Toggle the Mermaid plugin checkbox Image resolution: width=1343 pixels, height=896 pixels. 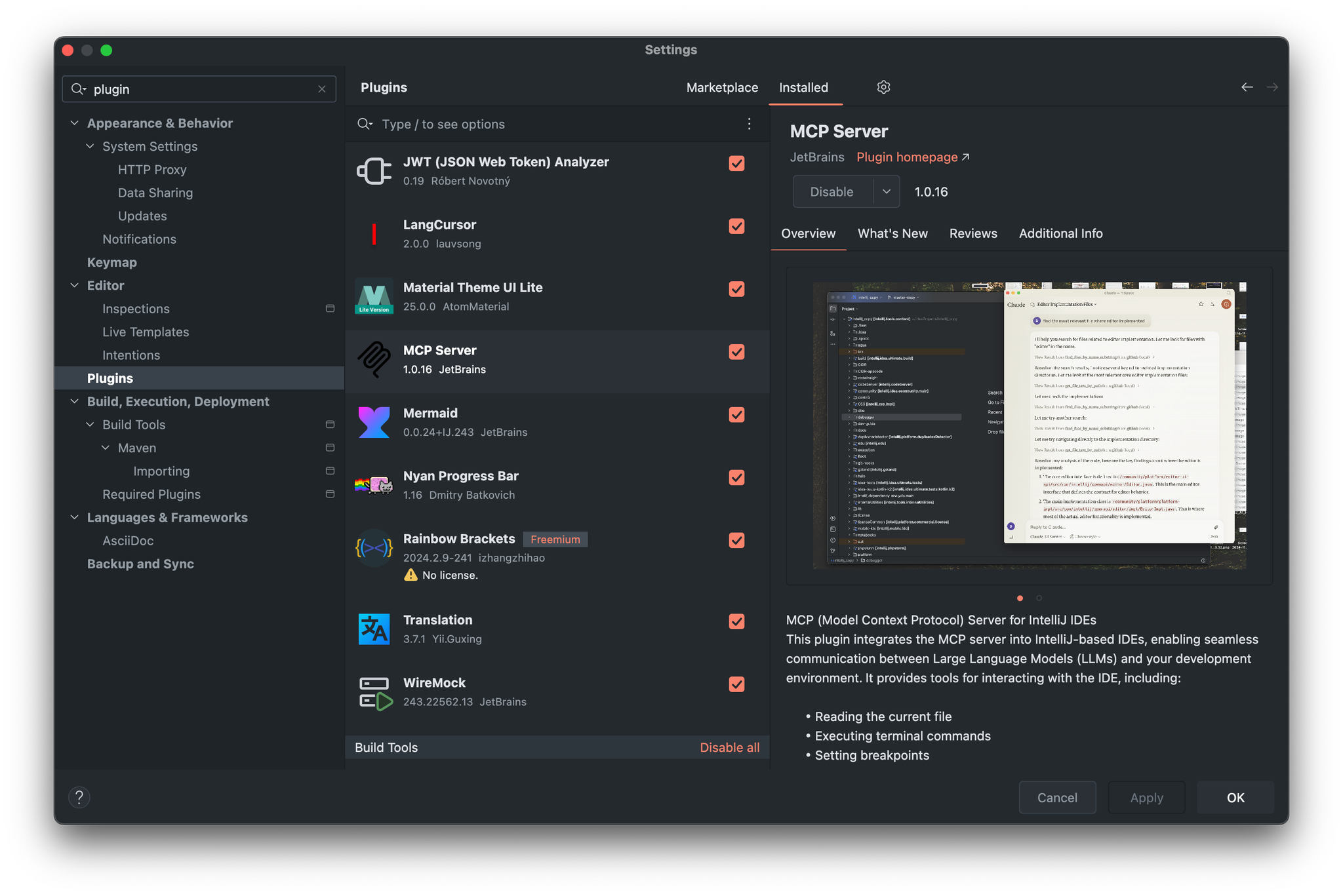click(x=736, y=415)
